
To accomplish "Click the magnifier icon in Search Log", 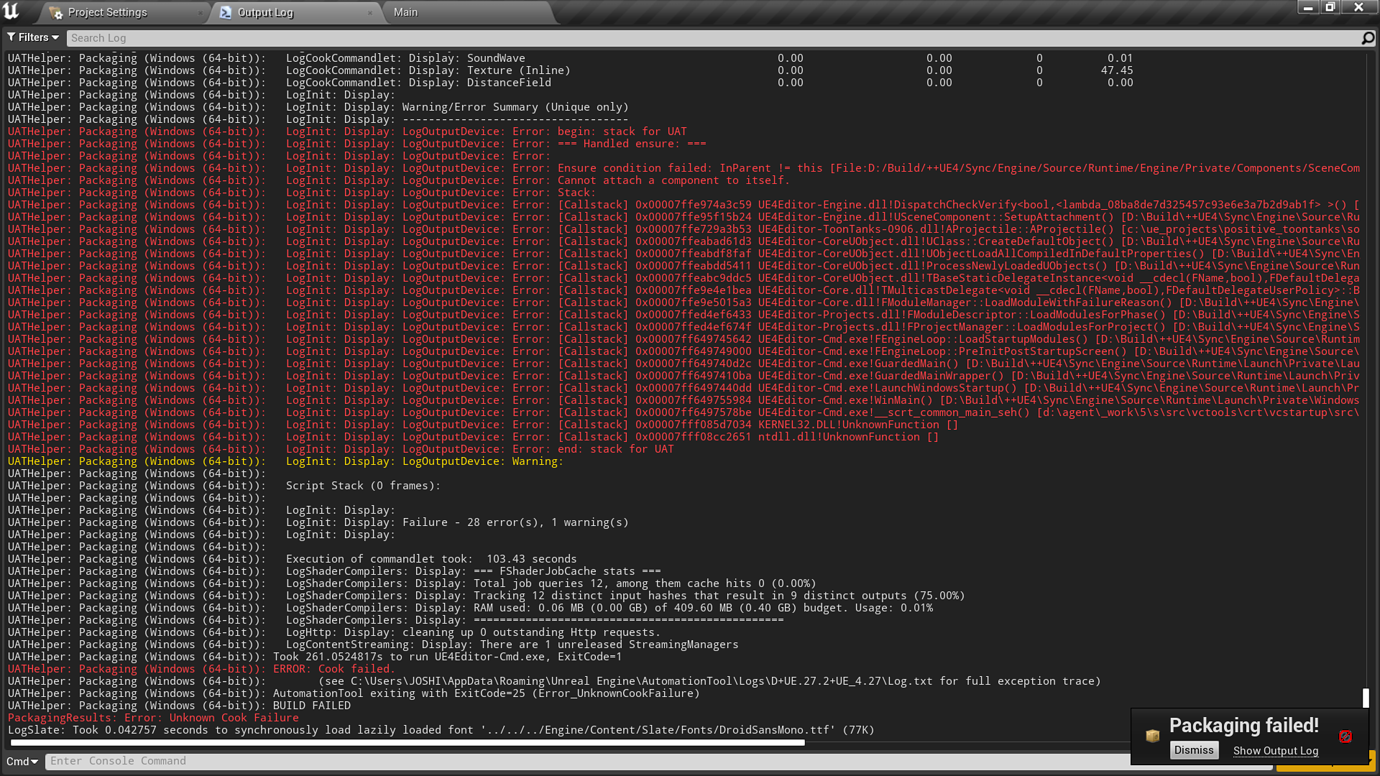I will (x=1368, y=38).
